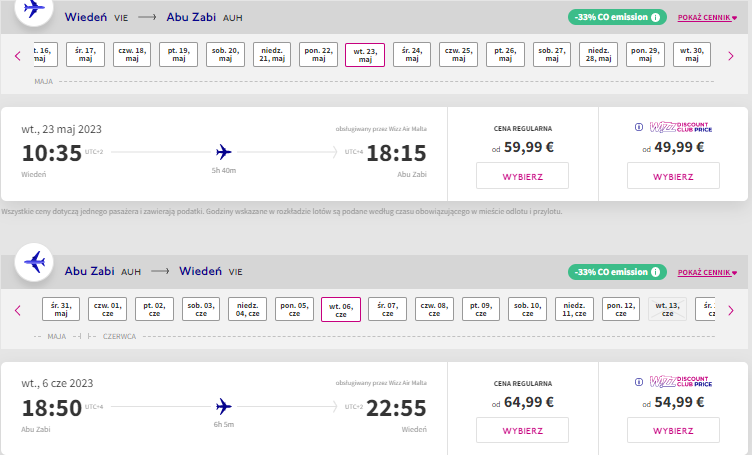Image resolution: width=752 pixels, height=455 pixels.
Task: Choose regular return price 64,99 € with WYBIERZ
Action: [x=522, y=430]
